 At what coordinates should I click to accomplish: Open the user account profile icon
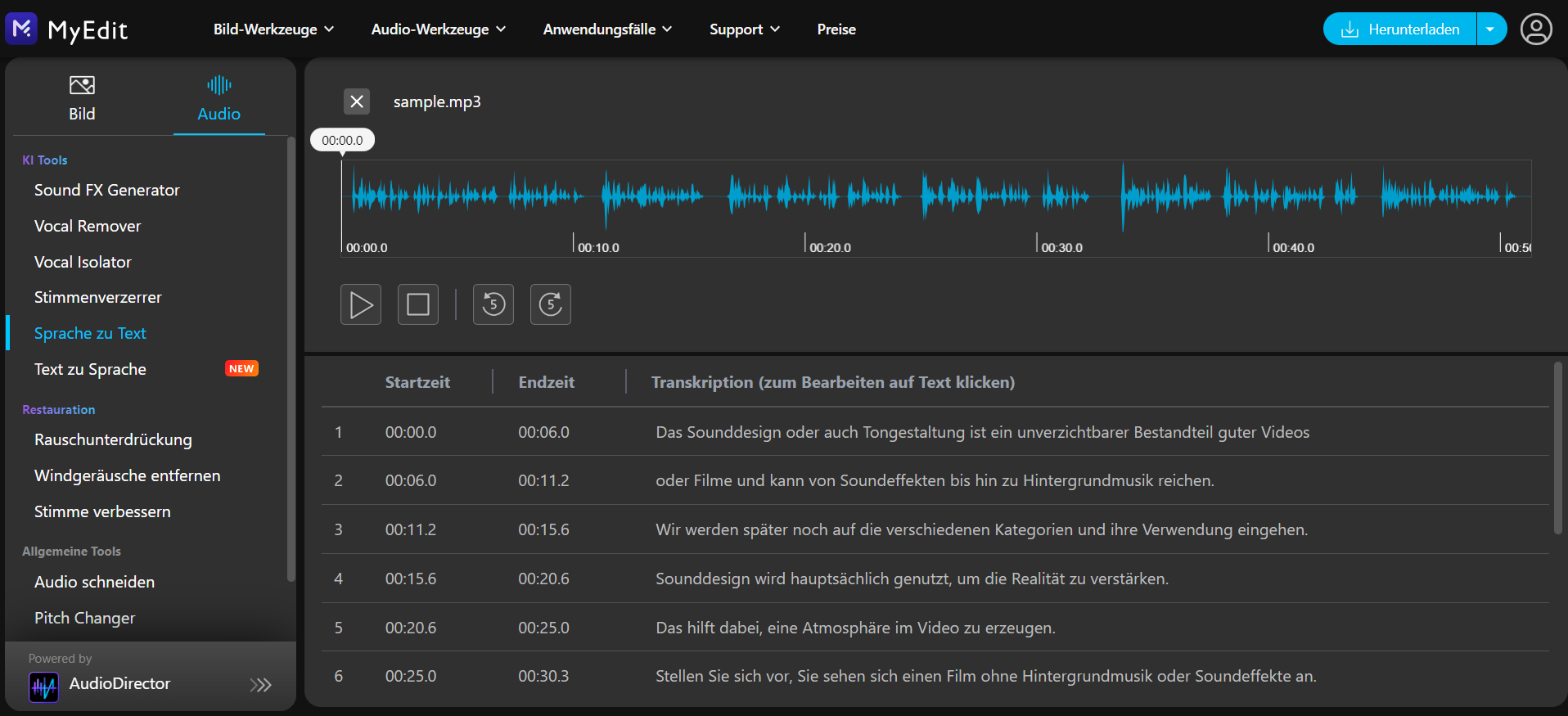tap(1536, 29)
